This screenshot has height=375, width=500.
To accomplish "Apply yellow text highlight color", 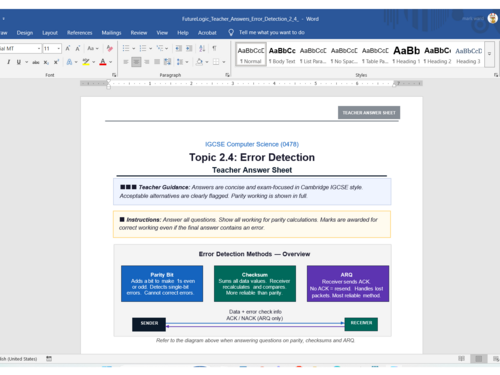I will tap(86, 62).
